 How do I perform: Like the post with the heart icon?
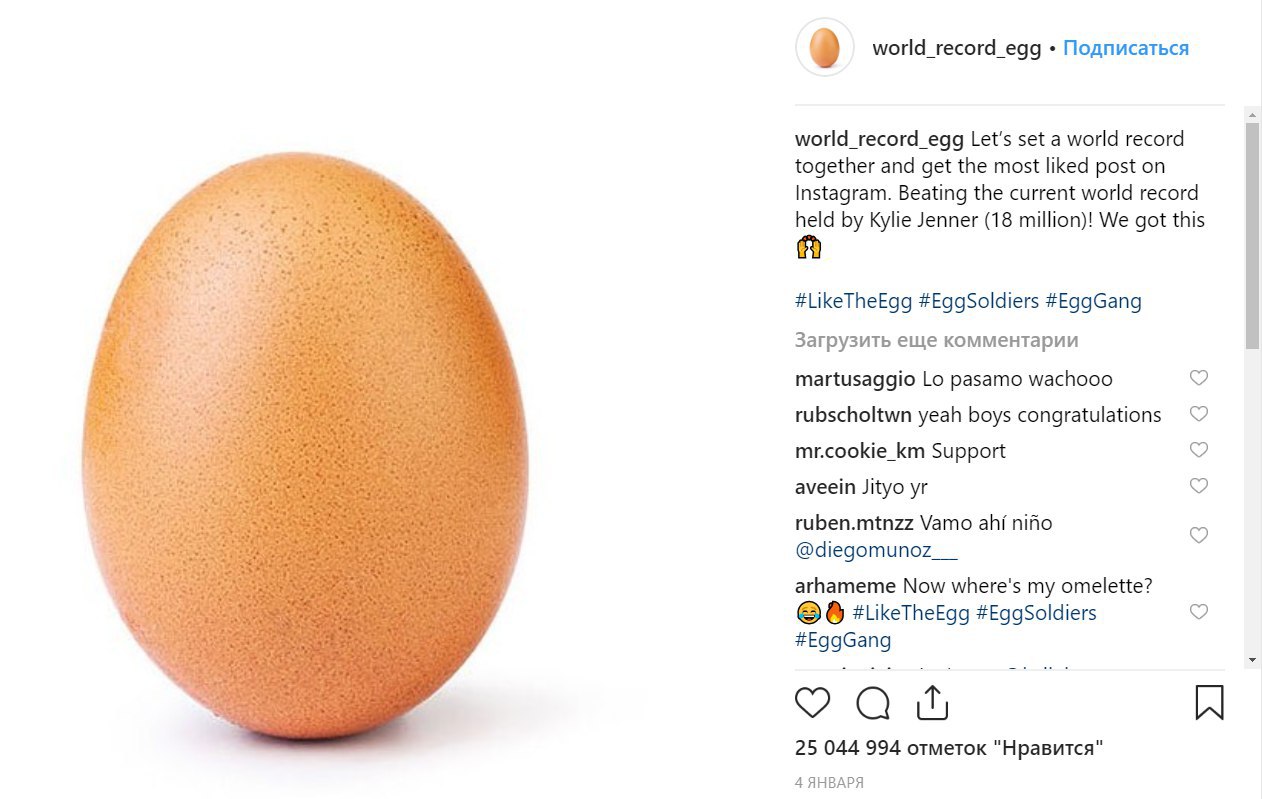[x=812, y=703]
